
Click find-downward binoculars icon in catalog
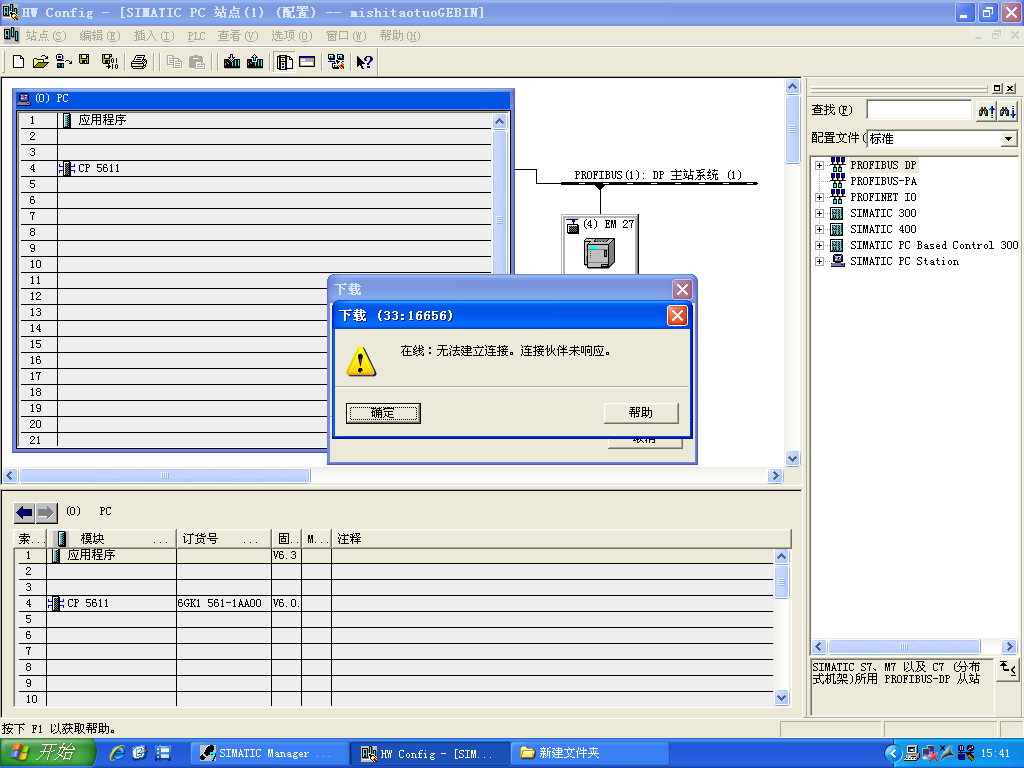[1007, 111]
